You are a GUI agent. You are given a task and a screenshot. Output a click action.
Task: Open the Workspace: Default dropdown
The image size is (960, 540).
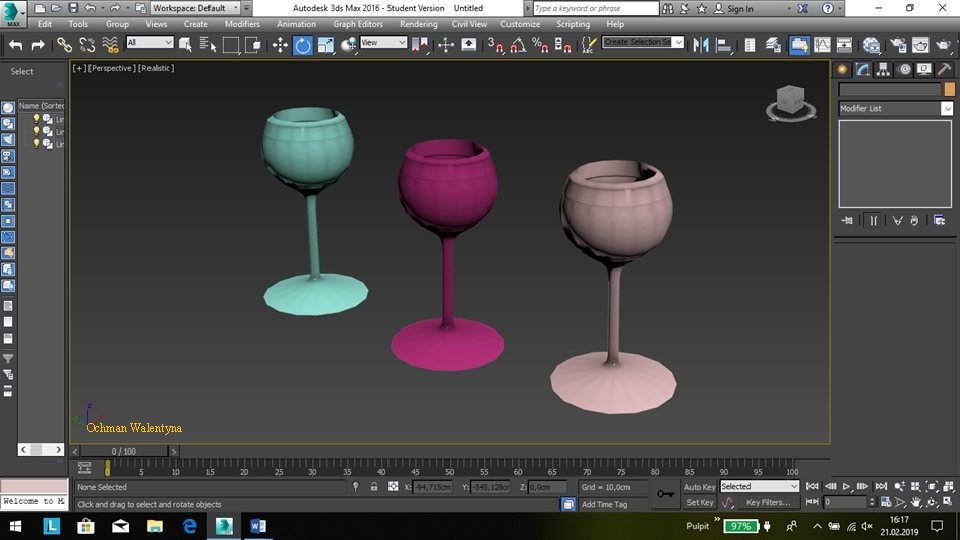click(196, 8)
